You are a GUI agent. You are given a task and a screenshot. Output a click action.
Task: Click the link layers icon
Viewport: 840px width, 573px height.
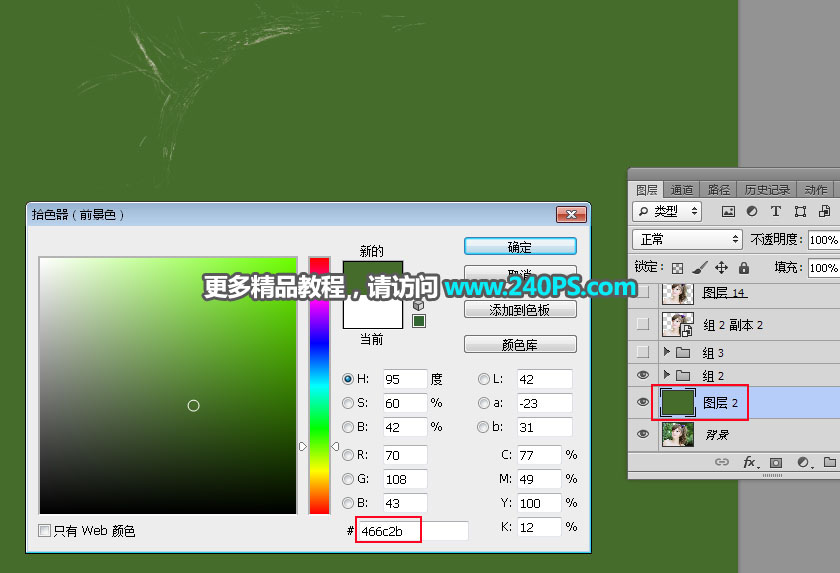(722, 462)
